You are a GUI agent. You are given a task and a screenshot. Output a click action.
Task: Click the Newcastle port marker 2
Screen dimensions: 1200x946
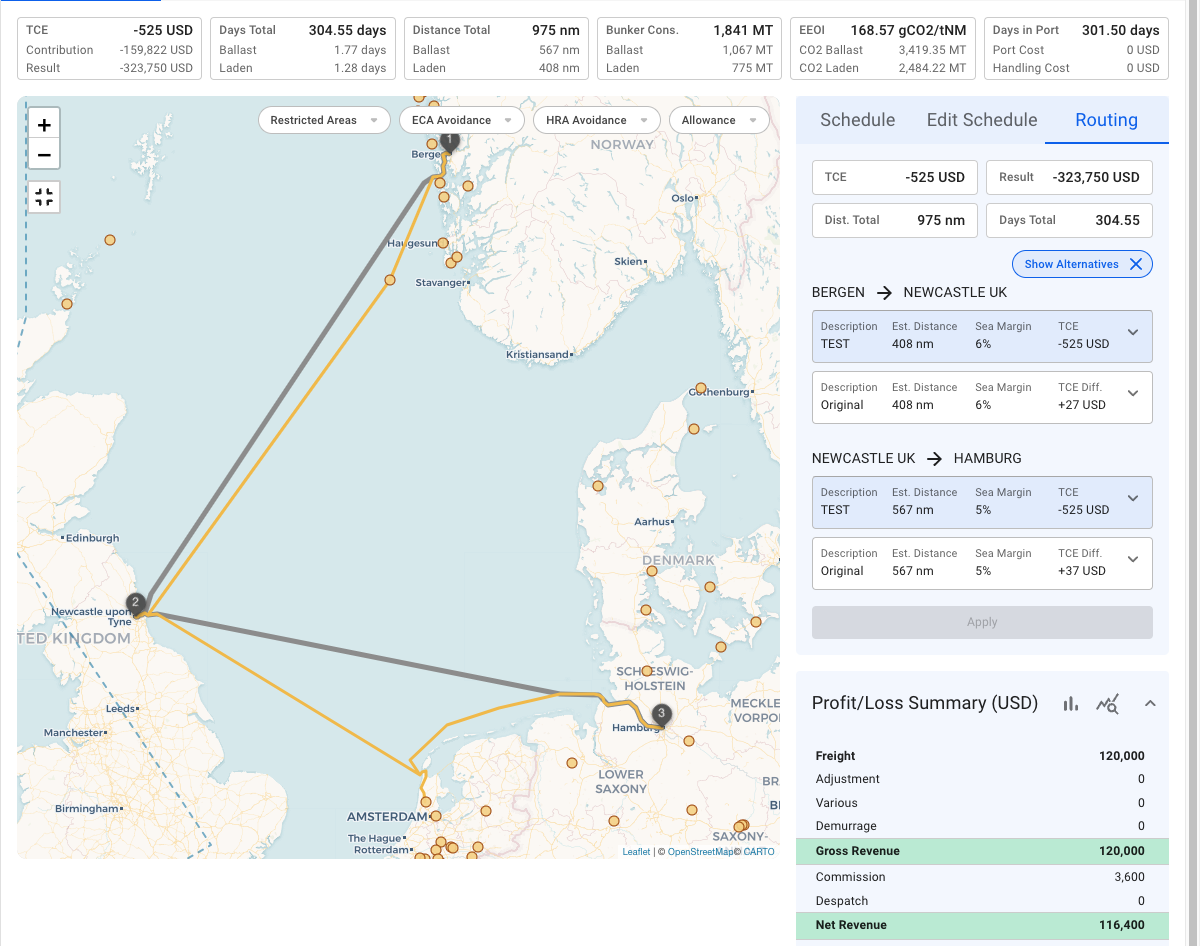136,603
